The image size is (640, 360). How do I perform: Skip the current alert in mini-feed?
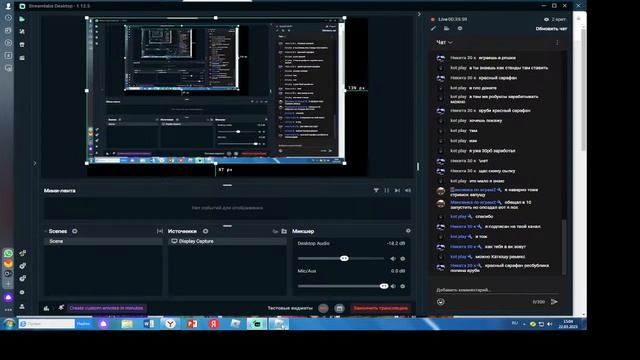pyautogui.click(x=397, y=190)
